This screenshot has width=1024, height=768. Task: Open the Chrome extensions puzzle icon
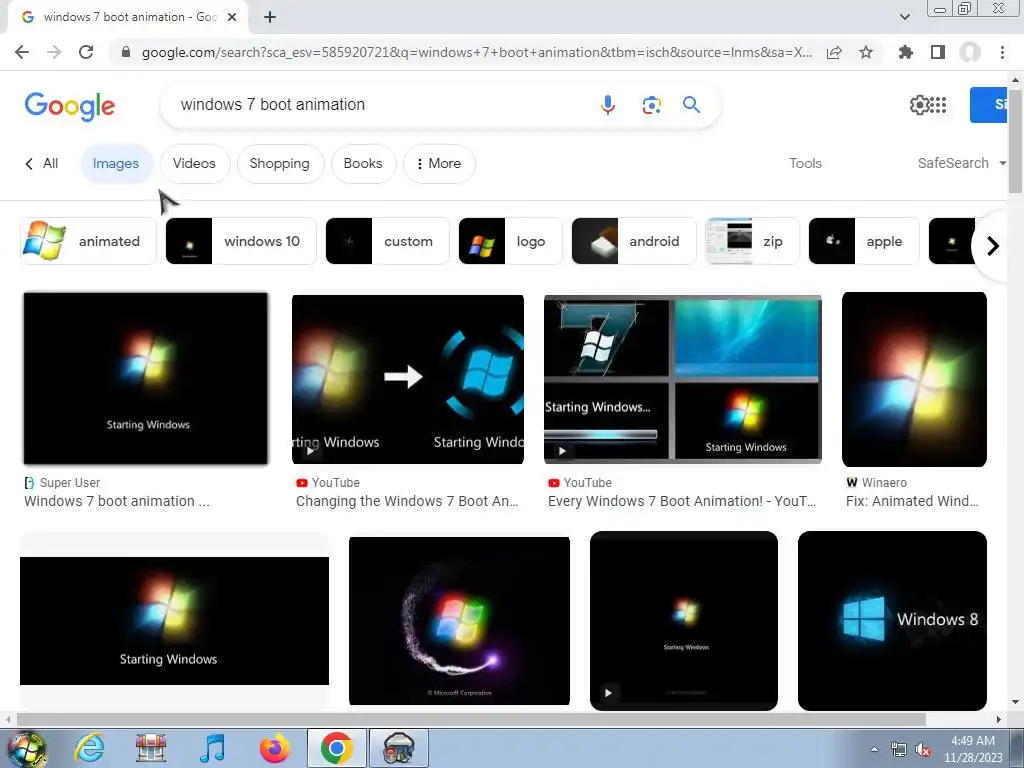(906, 52)
